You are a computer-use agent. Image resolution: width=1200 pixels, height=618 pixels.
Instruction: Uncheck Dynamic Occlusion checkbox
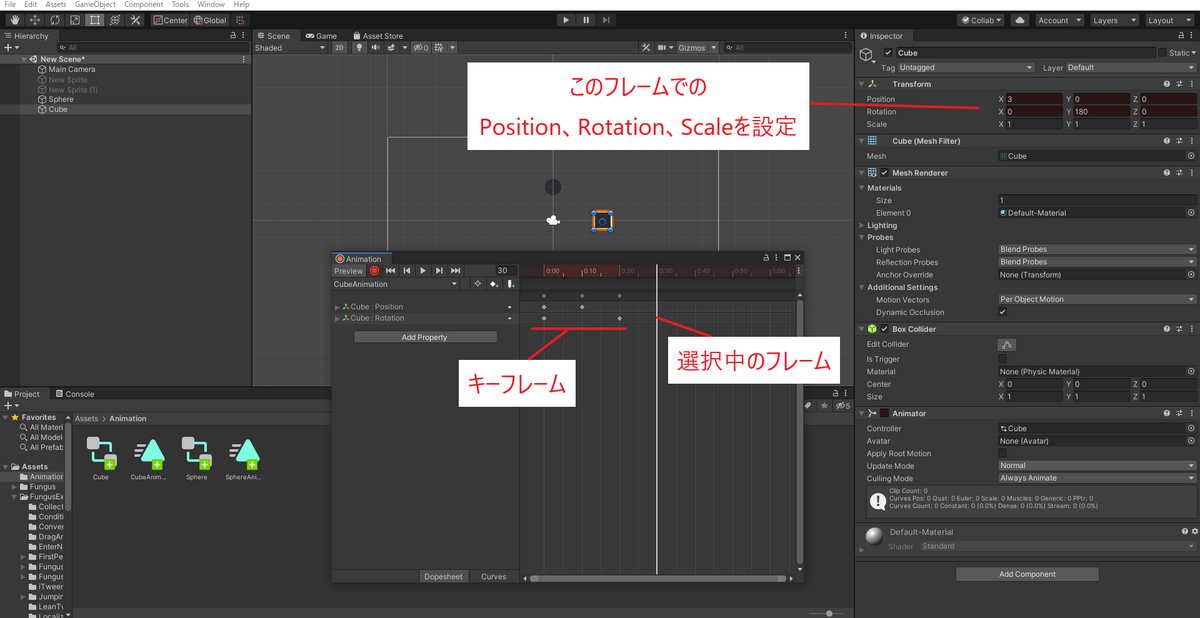coord(1003,312)
